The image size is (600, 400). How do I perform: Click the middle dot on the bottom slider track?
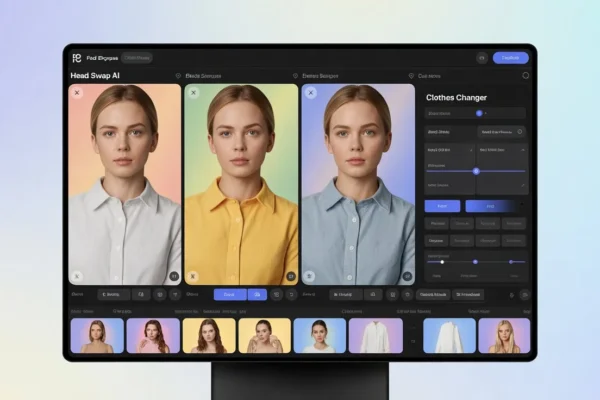pos(475,262)
